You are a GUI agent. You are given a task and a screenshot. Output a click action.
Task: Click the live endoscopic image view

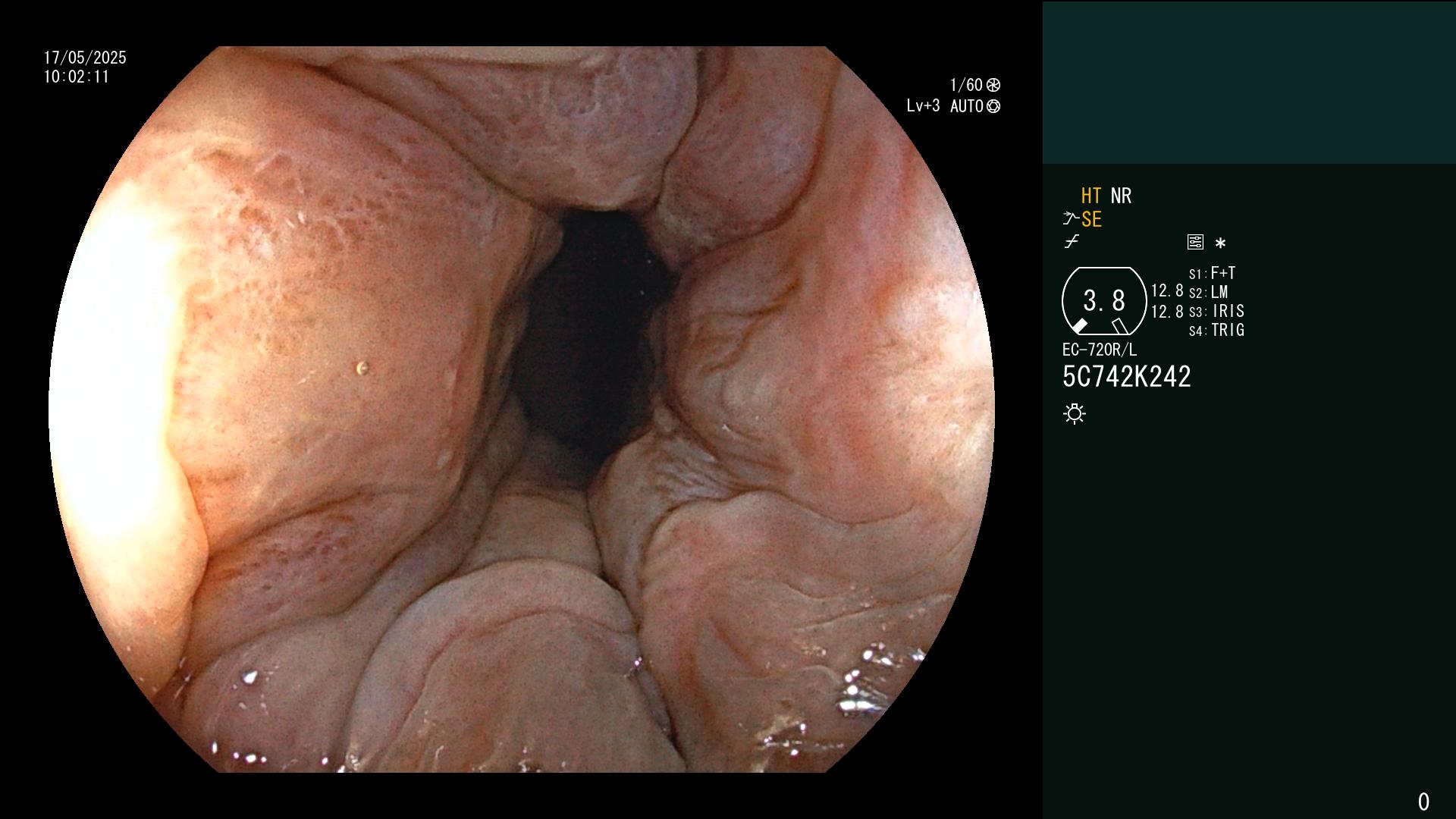pos(522,409)
